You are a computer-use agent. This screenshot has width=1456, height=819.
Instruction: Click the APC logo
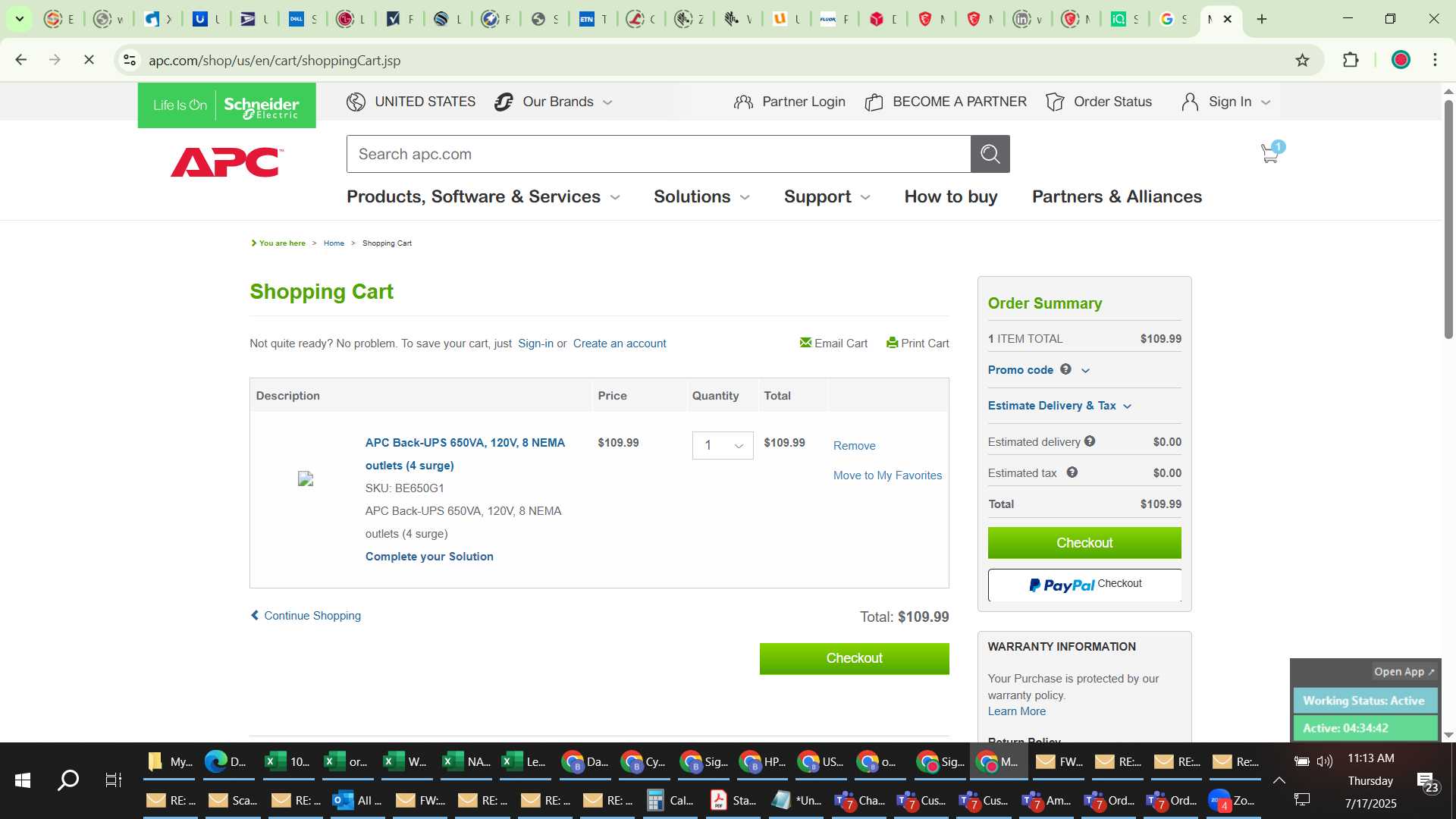[227, 162]
